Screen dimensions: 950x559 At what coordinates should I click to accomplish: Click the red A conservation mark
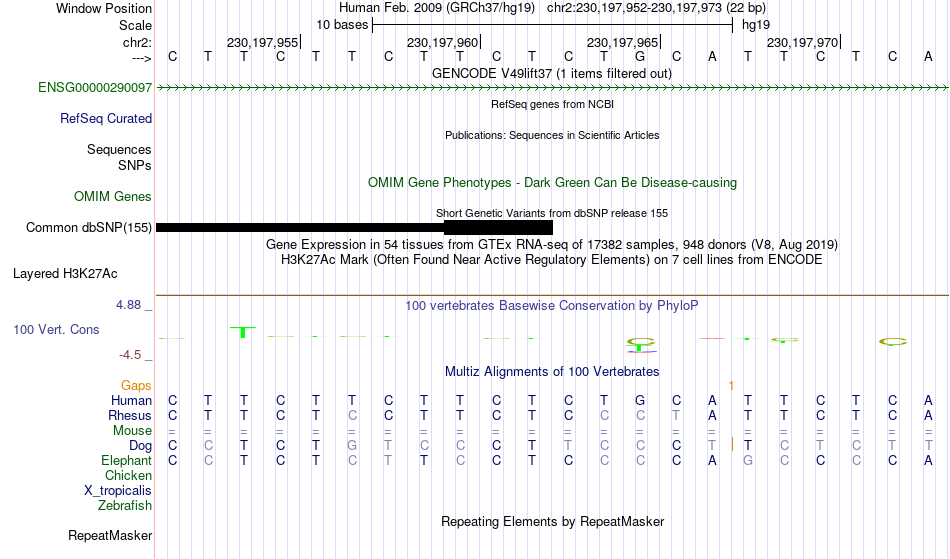(712, 339)
